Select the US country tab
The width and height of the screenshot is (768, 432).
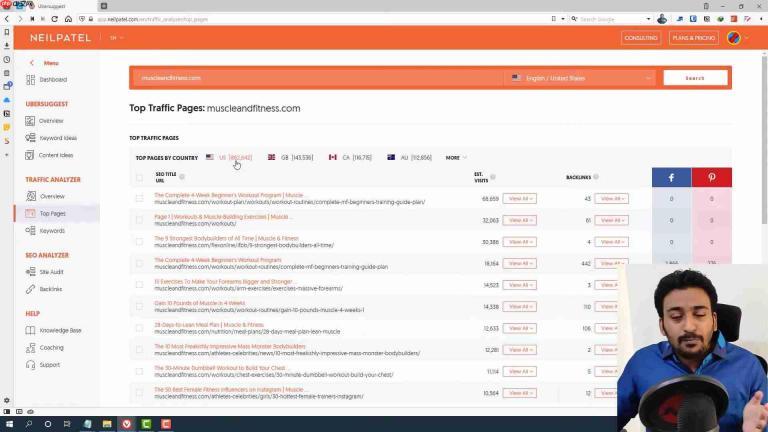pos(229,157)
